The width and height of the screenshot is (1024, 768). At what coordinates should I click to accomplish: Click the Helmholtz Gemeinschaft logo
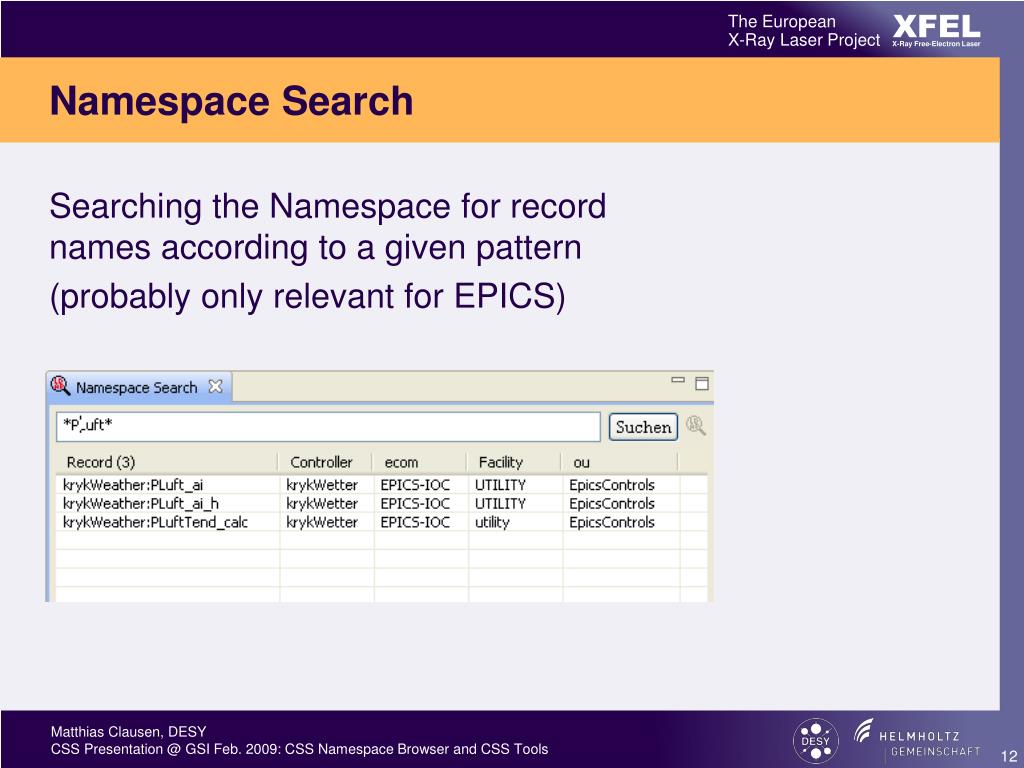tap(917, 739)
